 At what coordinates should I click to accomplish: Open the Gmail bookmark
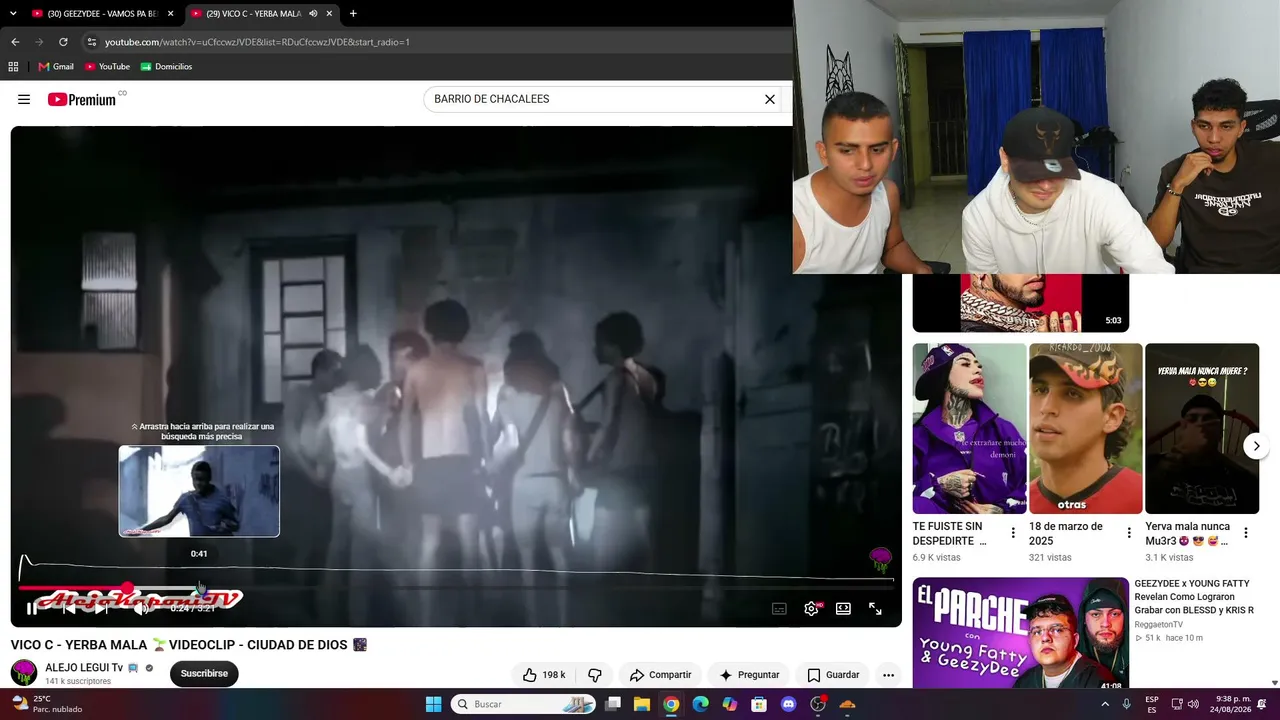point(56,67)
